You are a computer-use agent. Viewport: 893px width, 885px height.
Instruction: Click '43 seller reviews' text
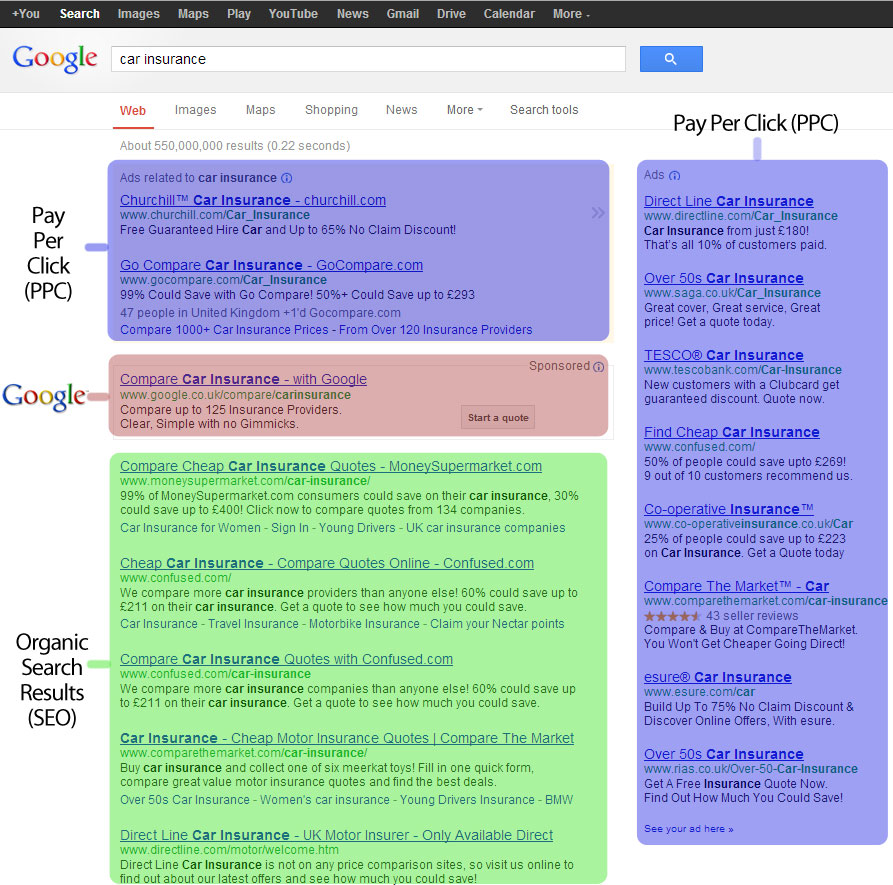point(752,616)
